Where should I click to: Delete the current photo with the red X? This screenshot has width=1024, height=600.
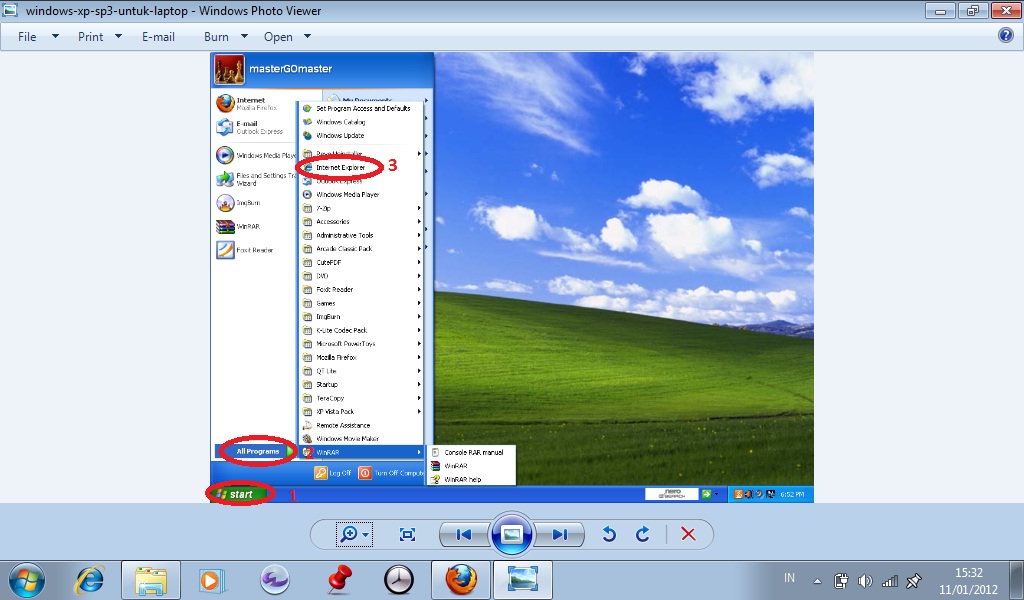click(x=688, y=534)
